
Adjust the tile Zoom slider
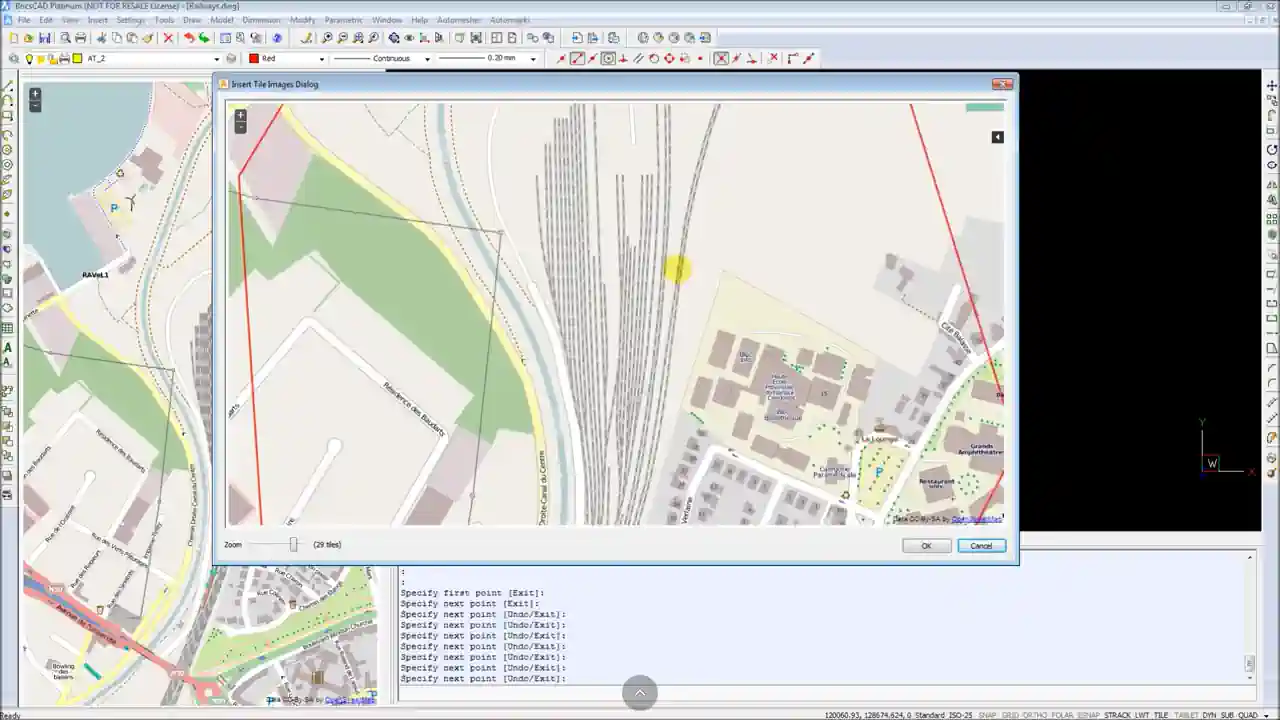point(293,544)
